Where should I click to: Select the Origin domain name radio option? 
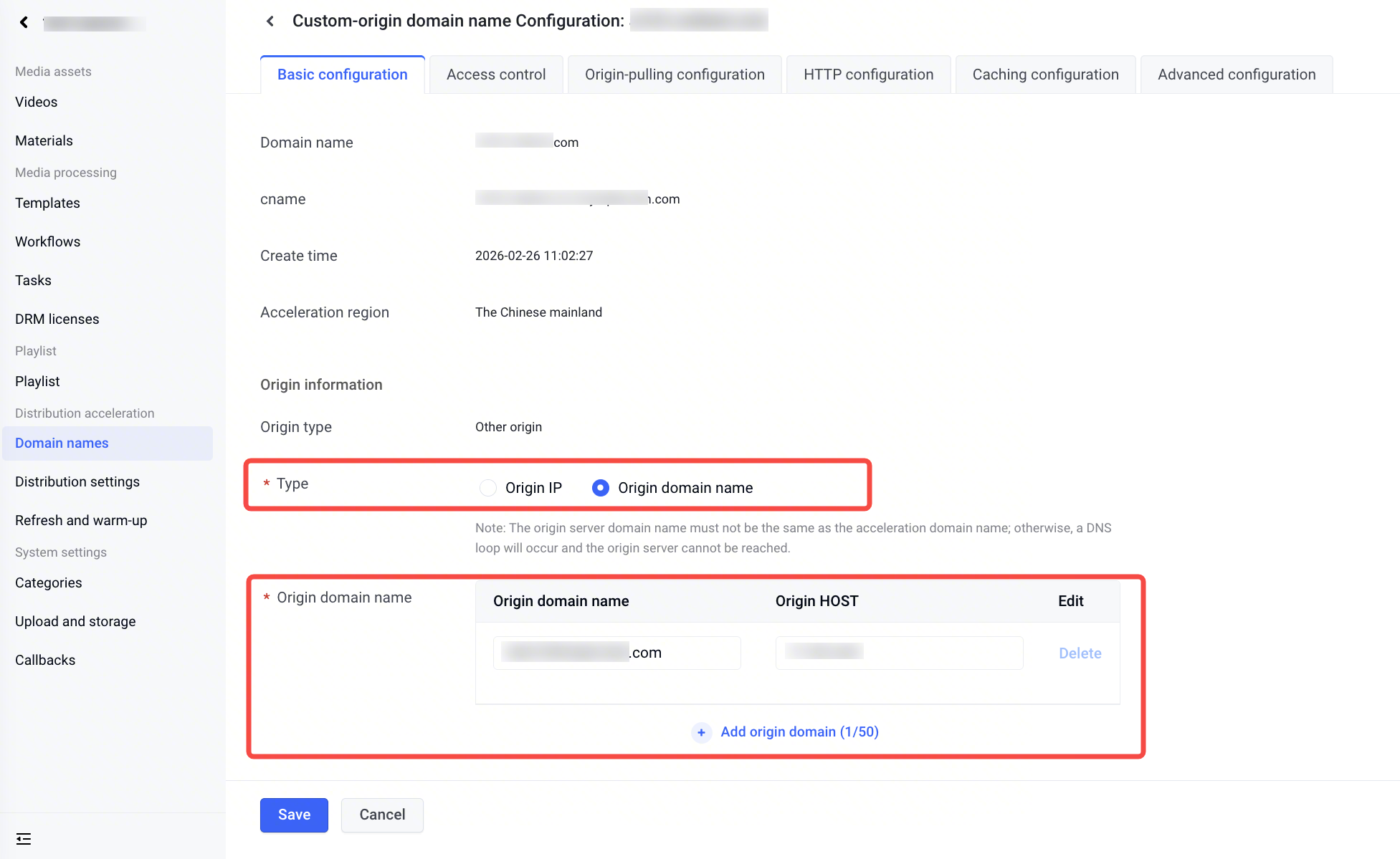coord(601,488)
